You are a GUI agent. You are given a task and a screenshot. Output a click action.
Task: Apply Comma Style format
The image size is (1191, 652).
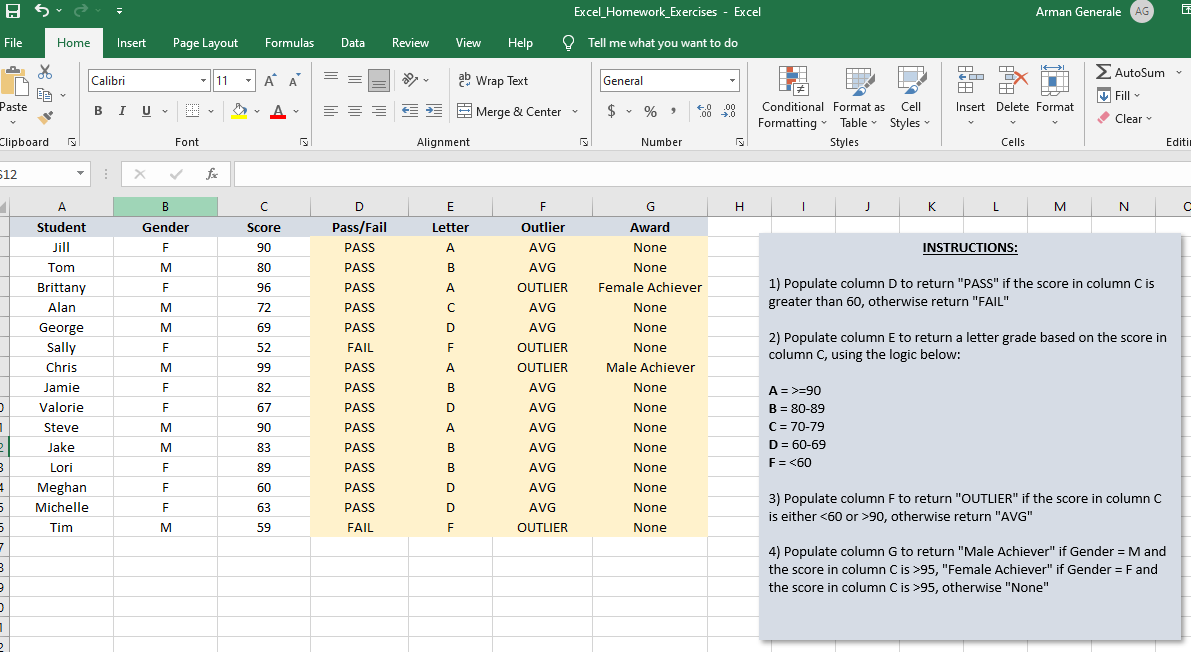[674, 111]
